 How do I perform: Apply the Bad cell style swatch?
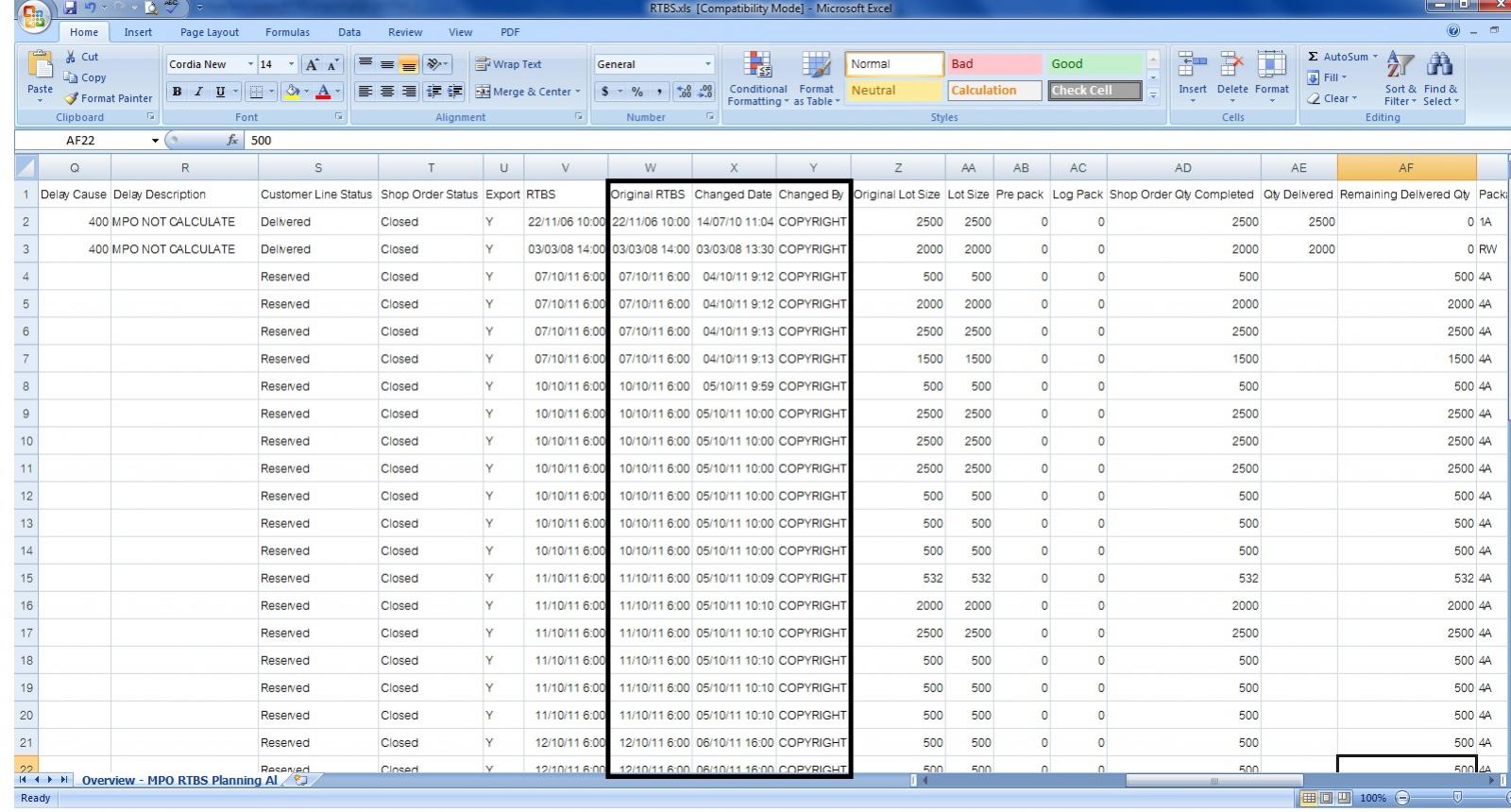point(993,64)
